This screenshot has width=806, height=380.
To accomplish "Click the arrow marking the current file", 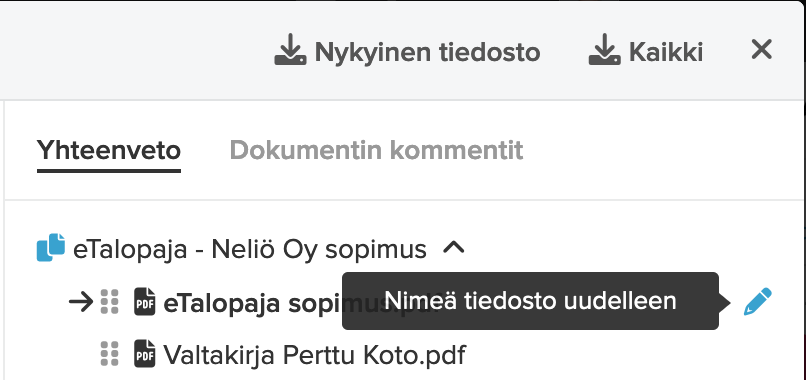I will [81, 302].
